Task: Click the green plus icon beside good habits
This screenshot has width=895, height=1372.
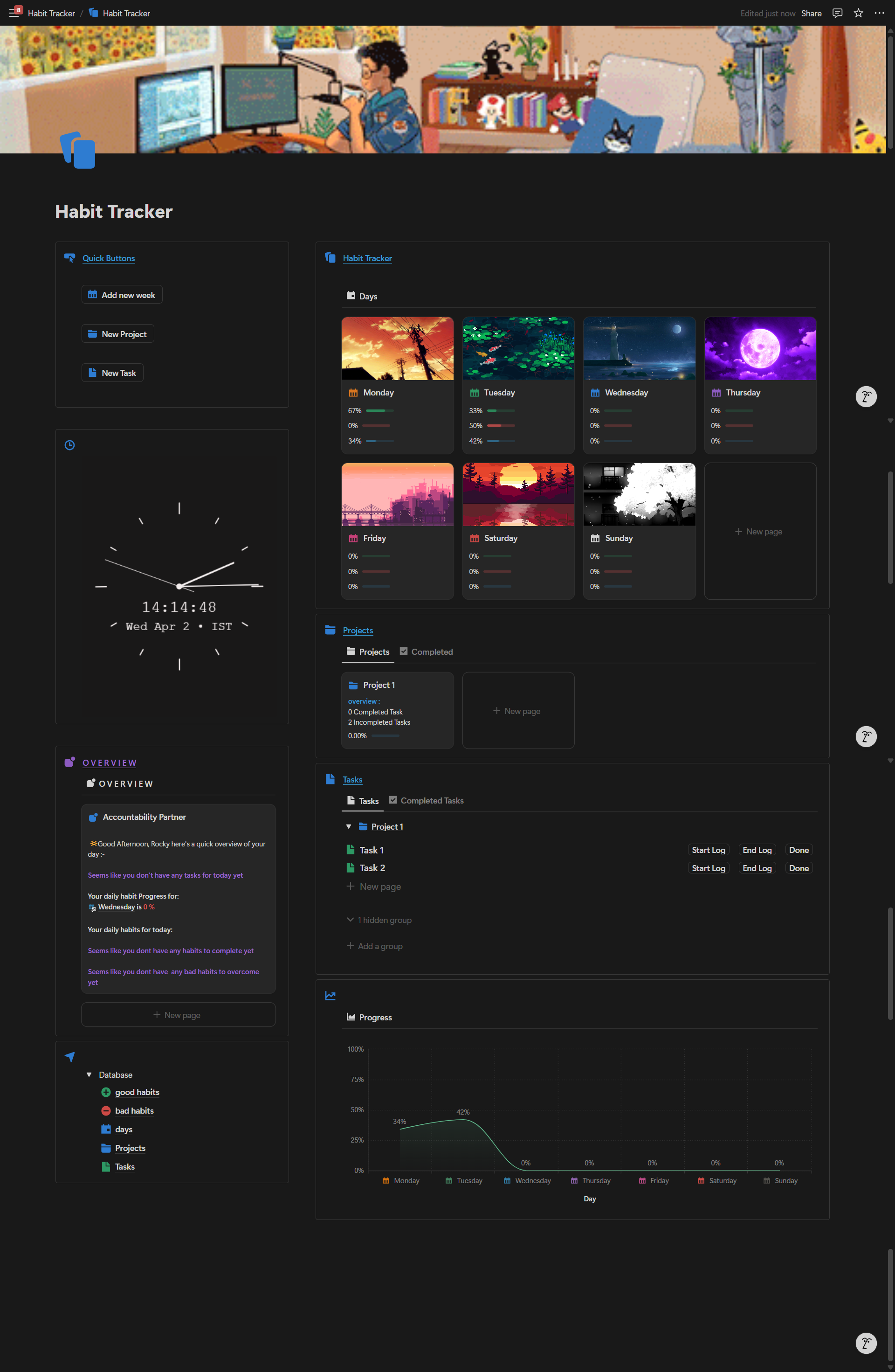Action: (x=106, y=1092)
